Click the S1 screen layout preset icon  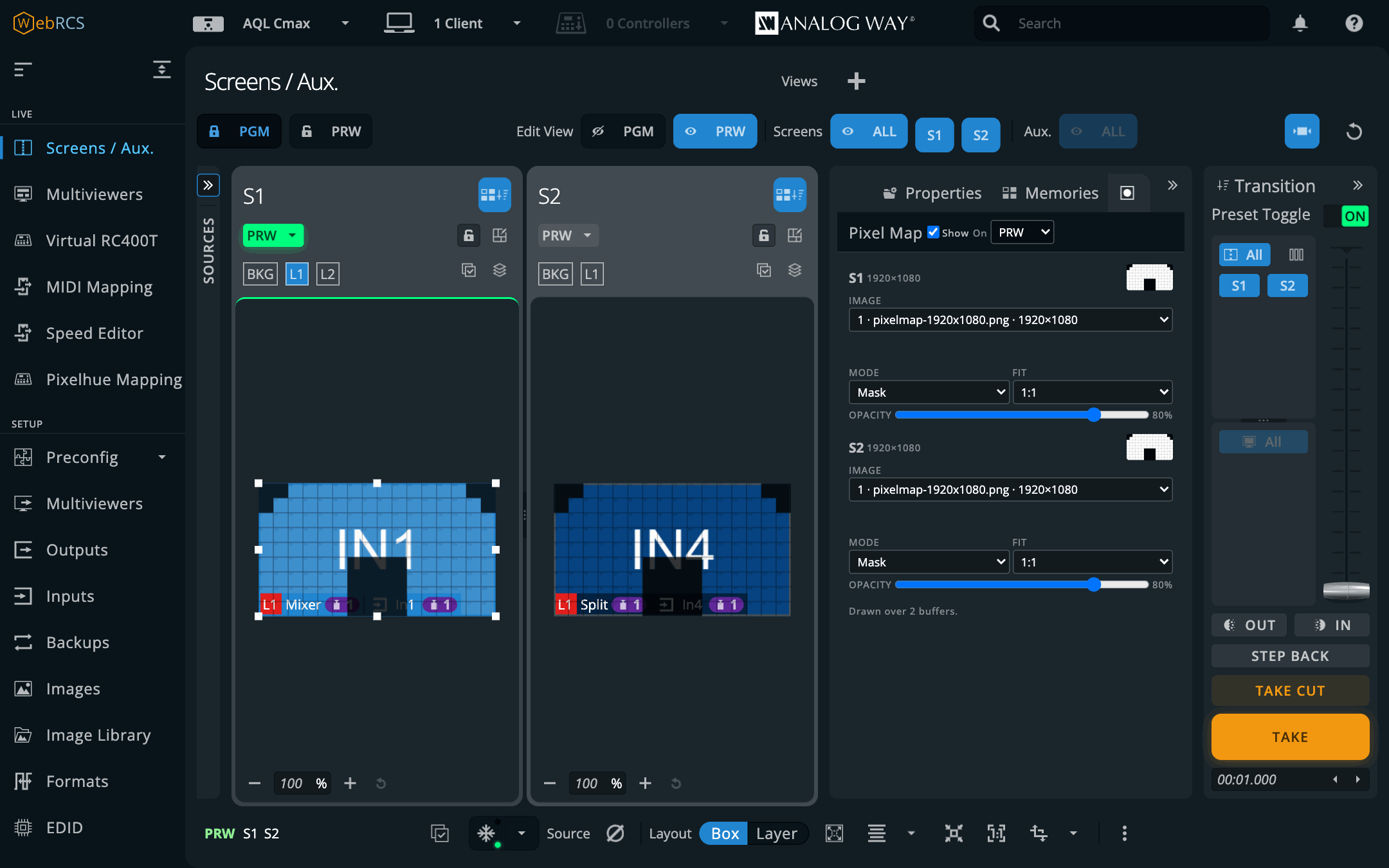[x=495, y=195]
